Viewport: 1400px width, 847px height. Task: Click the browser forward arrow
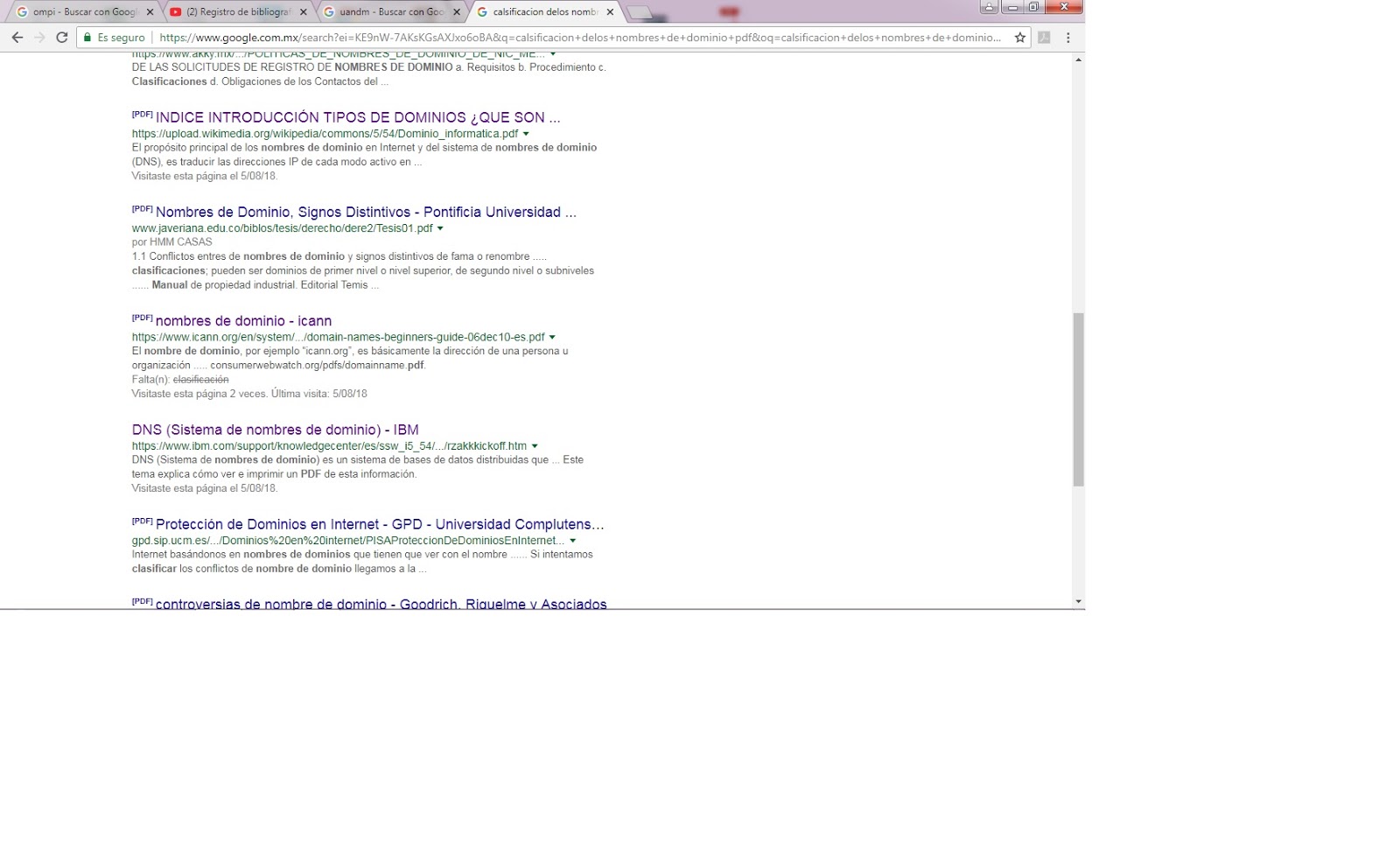pos(39,38)
